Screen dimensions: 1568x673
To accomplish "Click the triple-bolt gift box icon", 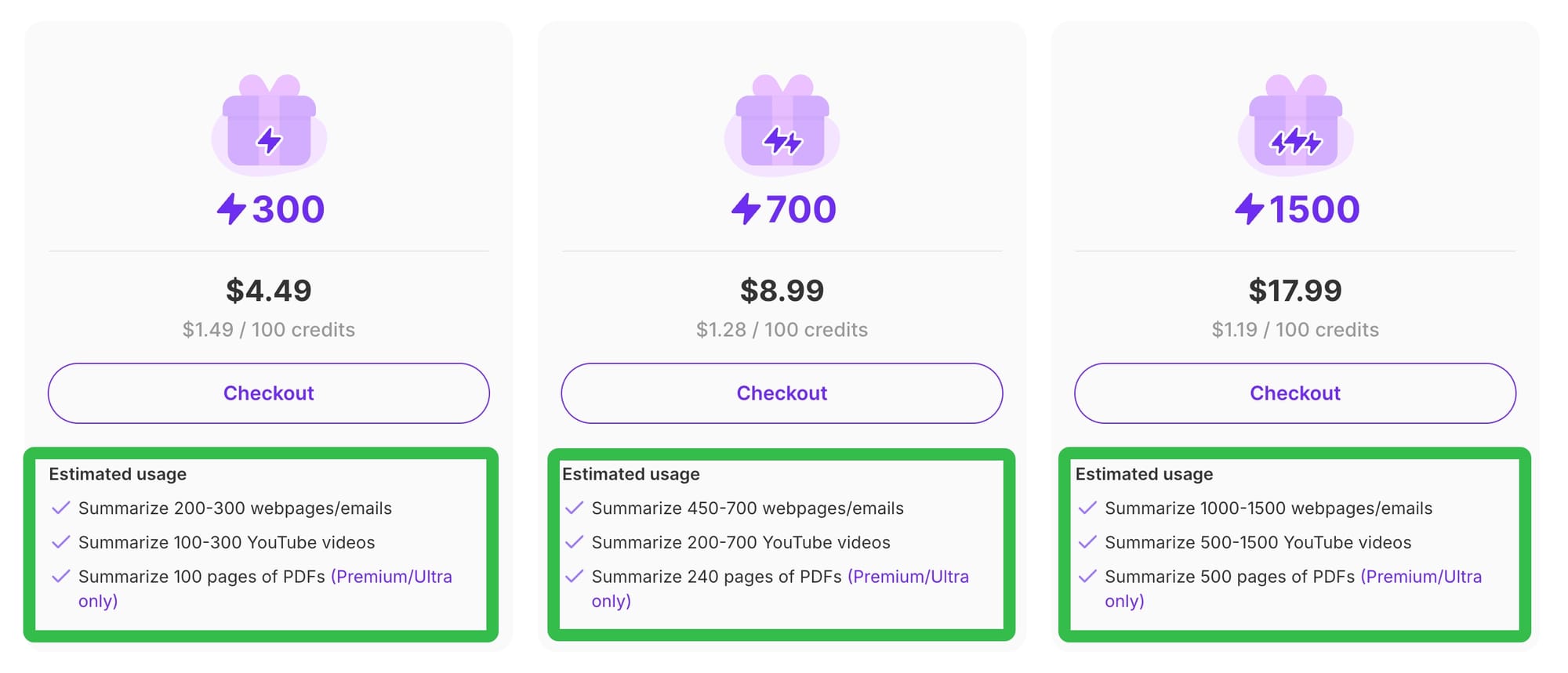I will click(x=1295, y=124).
